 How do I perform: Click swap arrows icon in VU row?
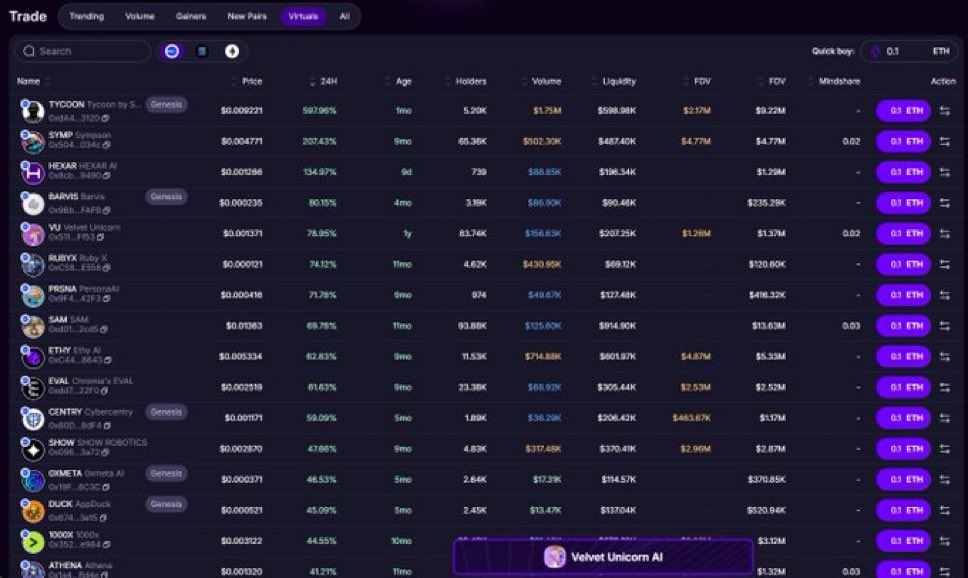click(945, 233)
